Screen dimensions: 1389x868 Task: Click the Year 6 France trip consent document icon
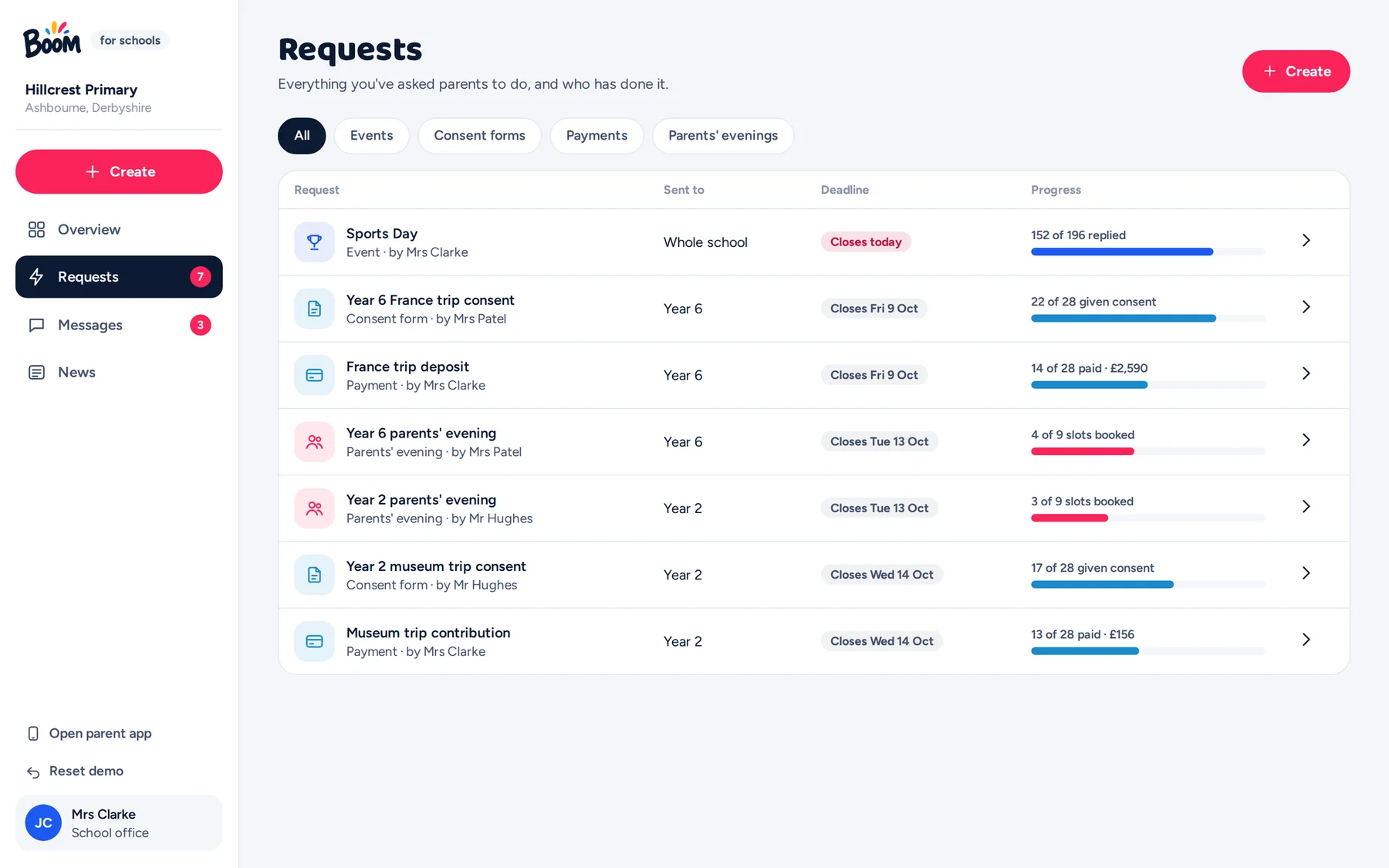314,309
